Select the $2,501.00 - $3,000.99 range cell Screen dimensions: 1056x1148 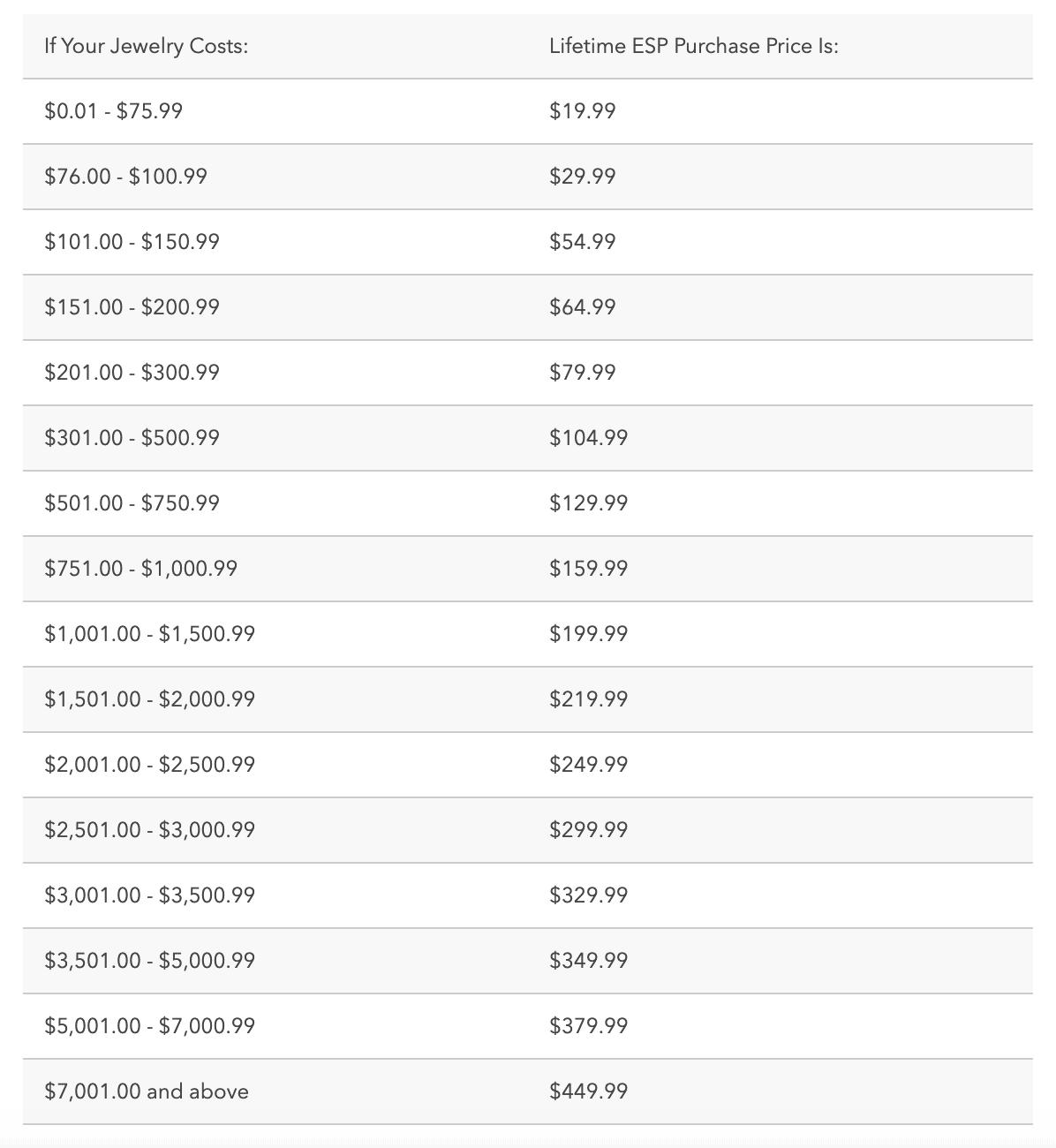point(150,830)
